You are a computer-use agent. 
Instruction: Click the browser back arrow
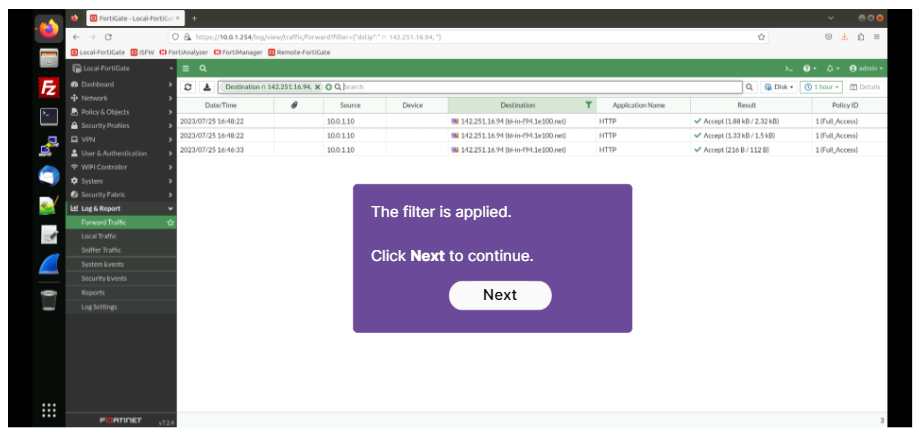click(x=76, y=36)
